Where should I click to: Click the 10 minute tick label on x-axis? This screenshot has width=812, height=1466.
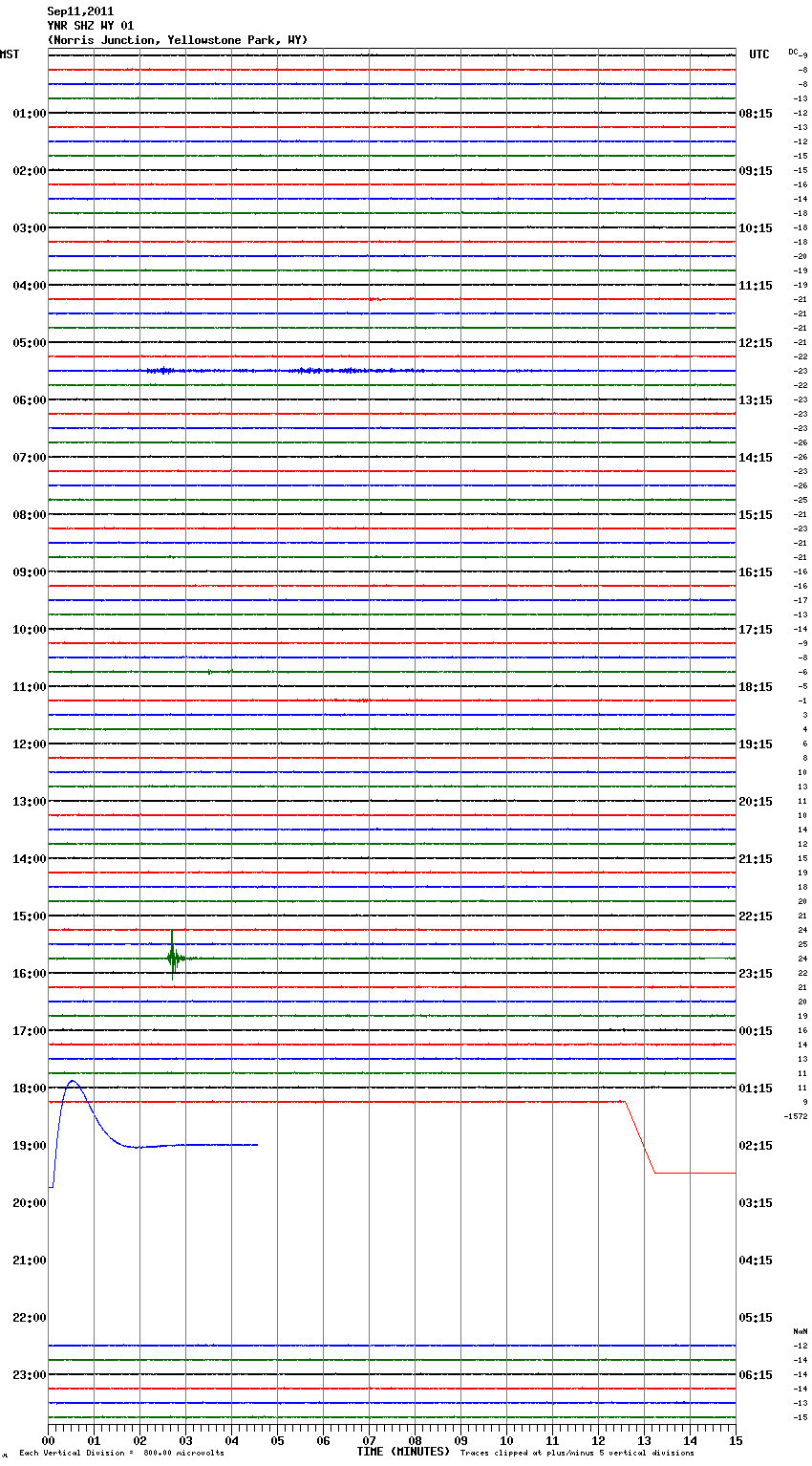pyautogui.click(x=506, y=1440)
